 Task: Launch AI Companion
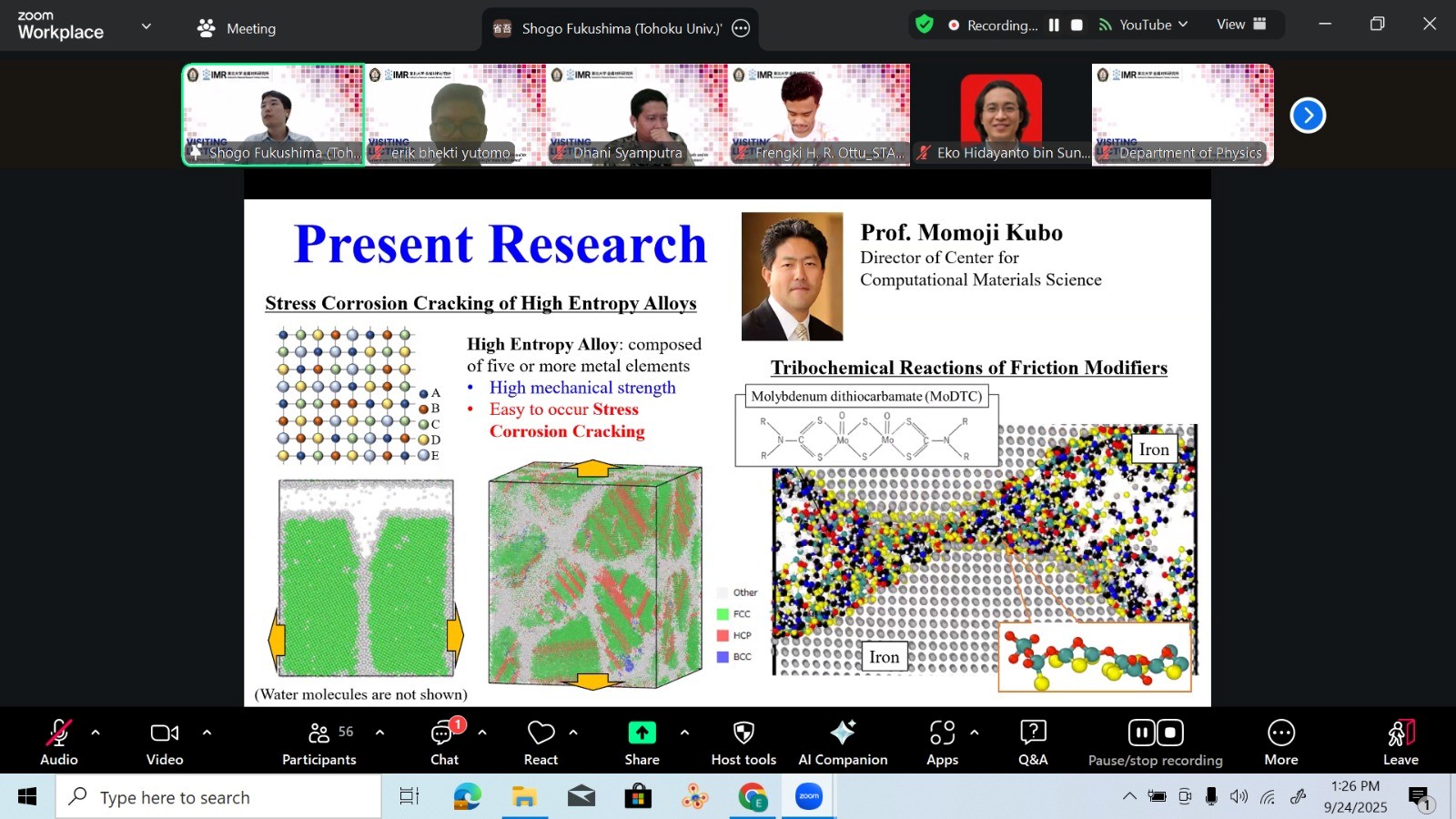click(843, 743)
